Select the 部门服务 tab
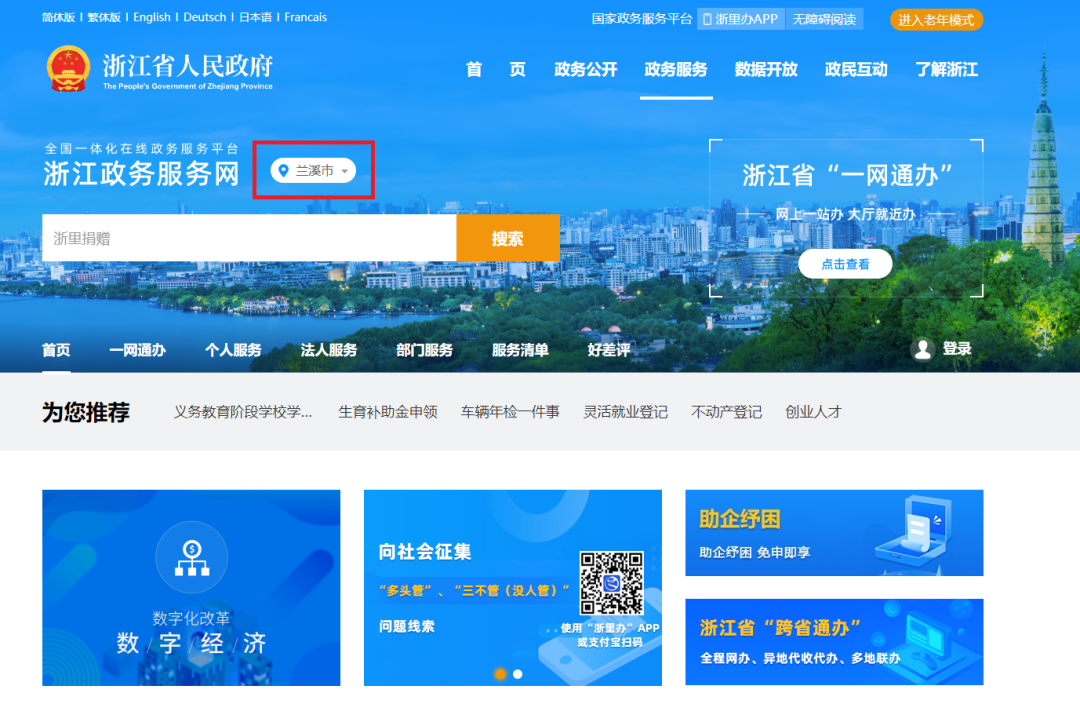 pyautogui.click(x=424, y=350)
